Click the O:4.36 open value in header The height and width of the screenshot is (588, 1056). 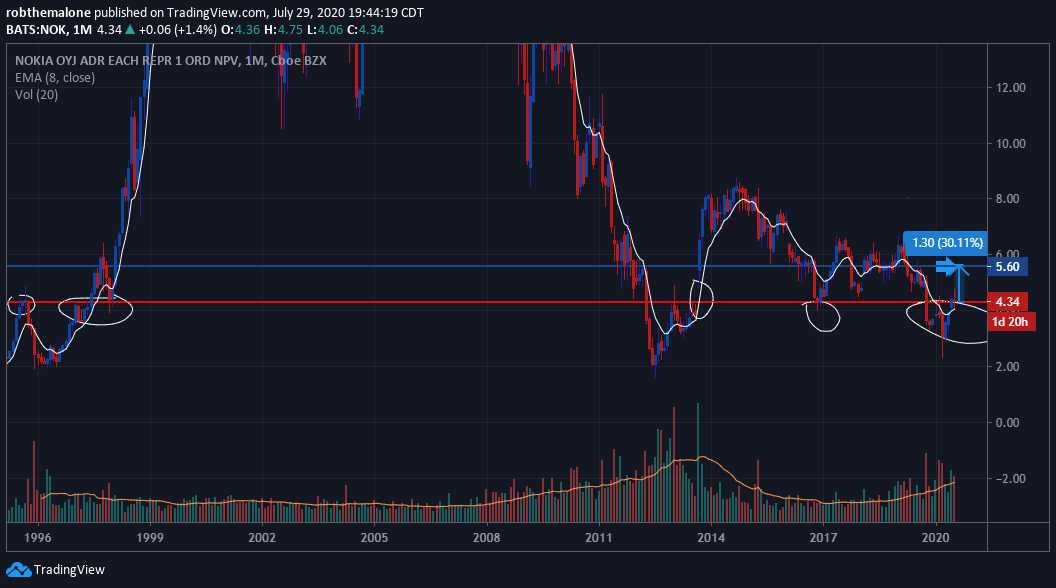240,30
